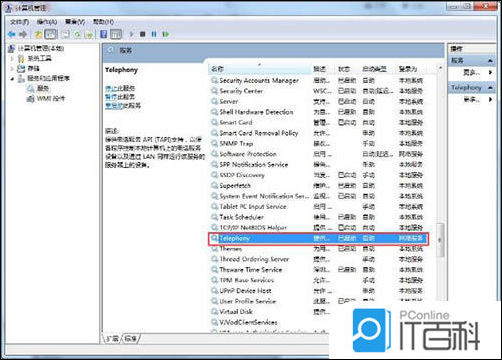The height and width of the screenshot is (360, 502).
Task: Click the services list vertical scrollbar thumb
Action: [440, 240]
